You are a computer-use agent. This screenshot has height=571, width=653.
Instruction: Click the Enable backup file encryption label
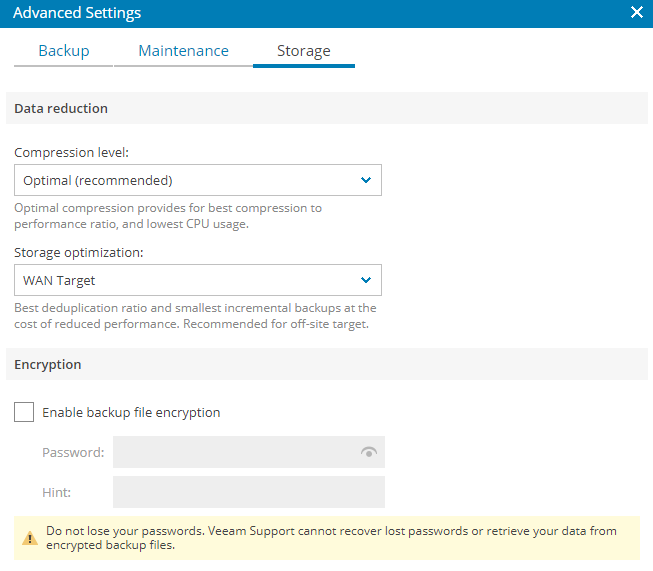[131, 412]
